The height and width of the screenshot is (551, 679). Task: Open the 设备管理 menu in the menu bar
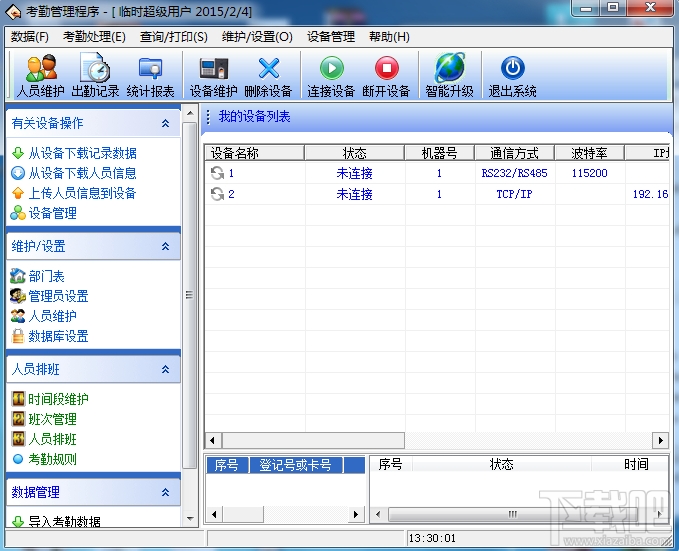pos(331,37)
